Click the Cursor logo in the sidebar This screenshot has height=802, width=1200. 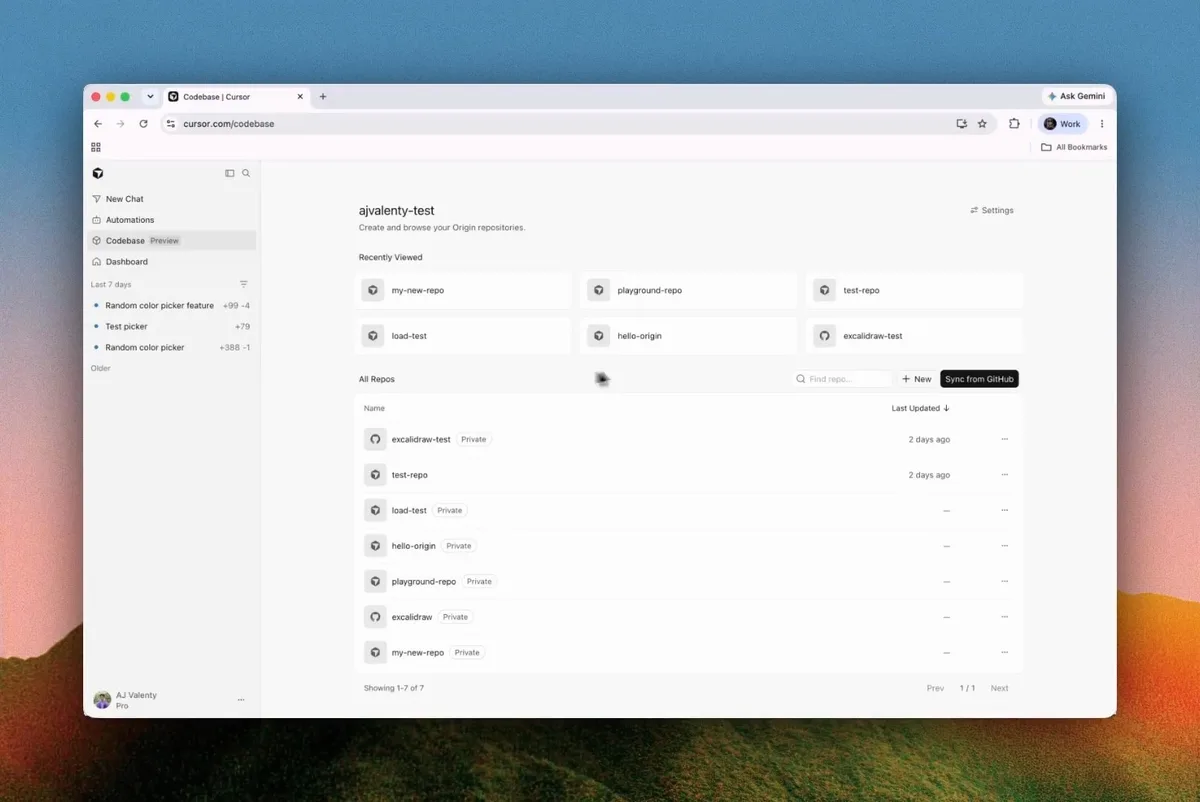[x=97, y=173]
